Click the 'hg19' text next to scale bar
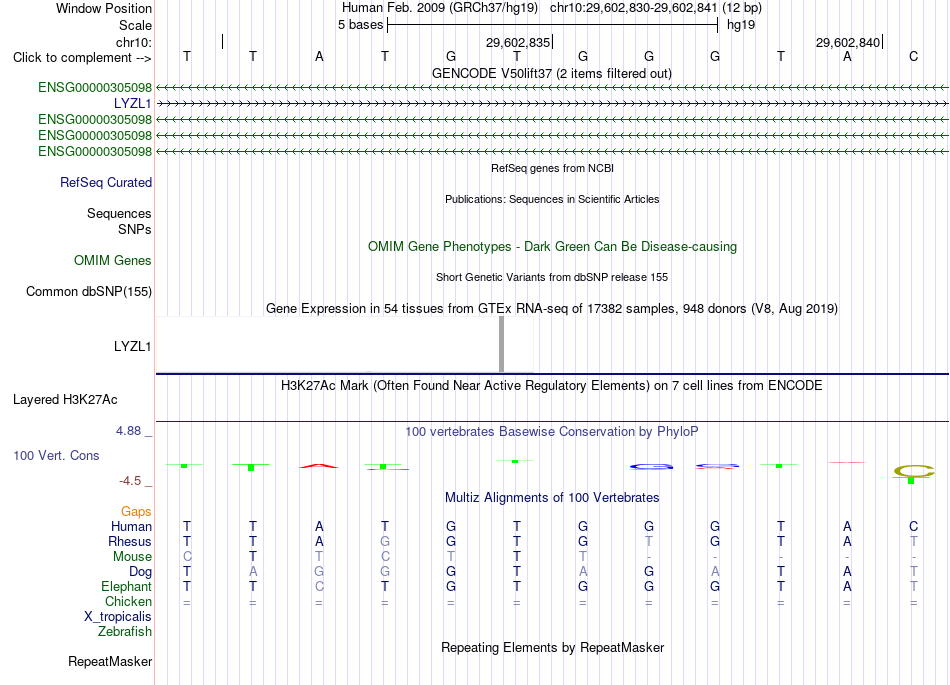The width and height of the screenshot is (950, 685). click(740, 25)
